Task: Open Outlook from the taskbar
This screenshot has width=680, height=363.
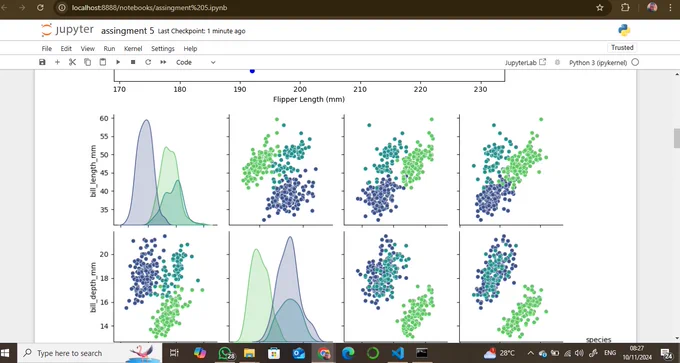Action: tap(298, 353)
